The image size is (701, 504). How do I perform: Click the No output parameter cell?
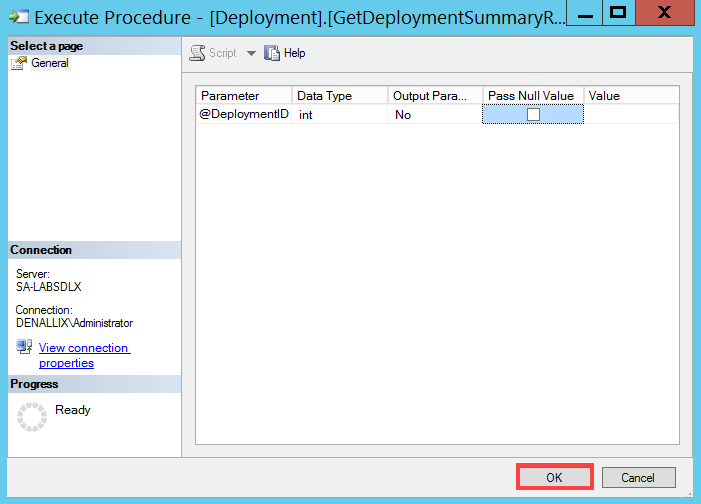[x=435, y=114]
